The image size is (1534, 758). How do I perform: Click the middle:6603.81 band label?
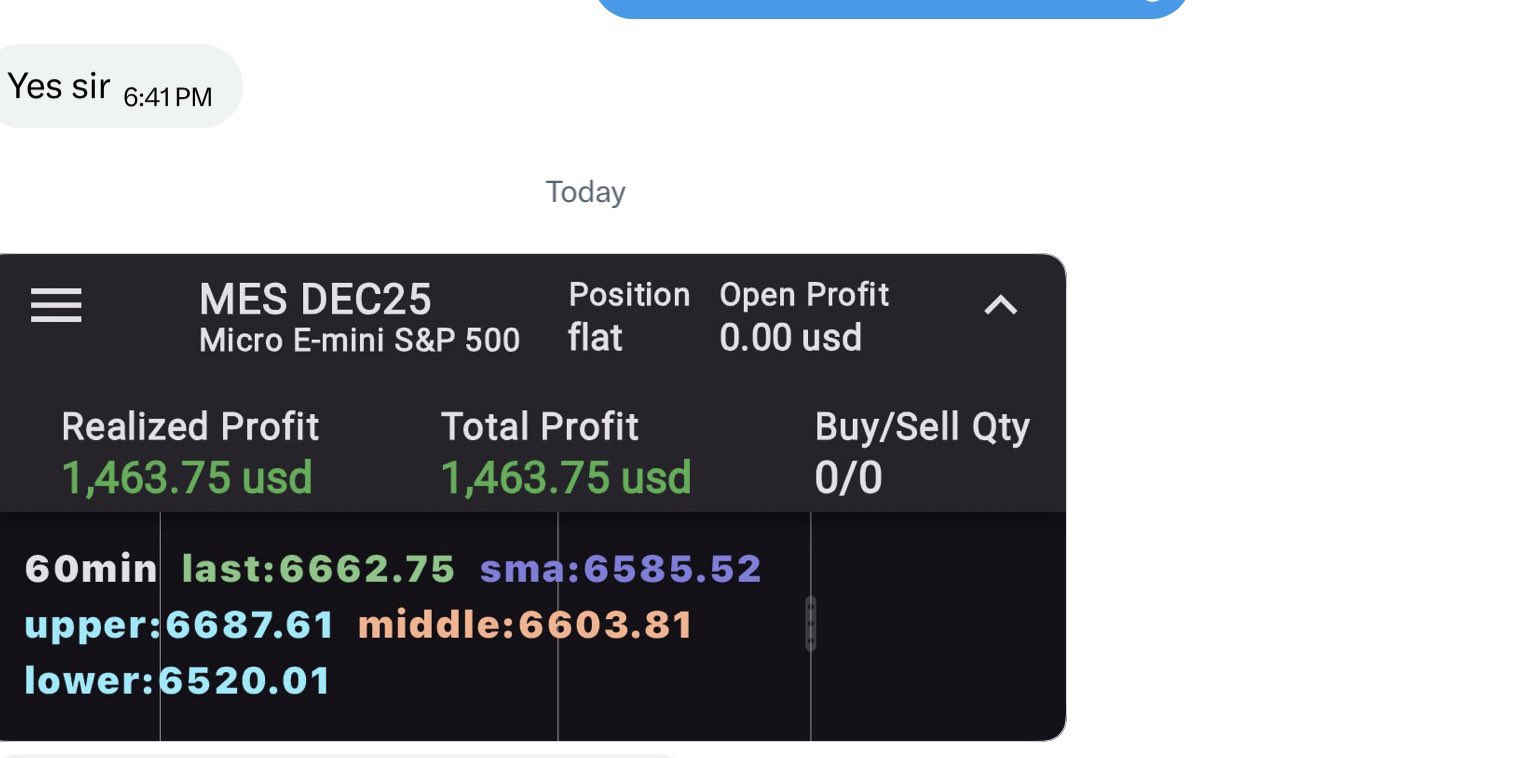coord(525,625)
